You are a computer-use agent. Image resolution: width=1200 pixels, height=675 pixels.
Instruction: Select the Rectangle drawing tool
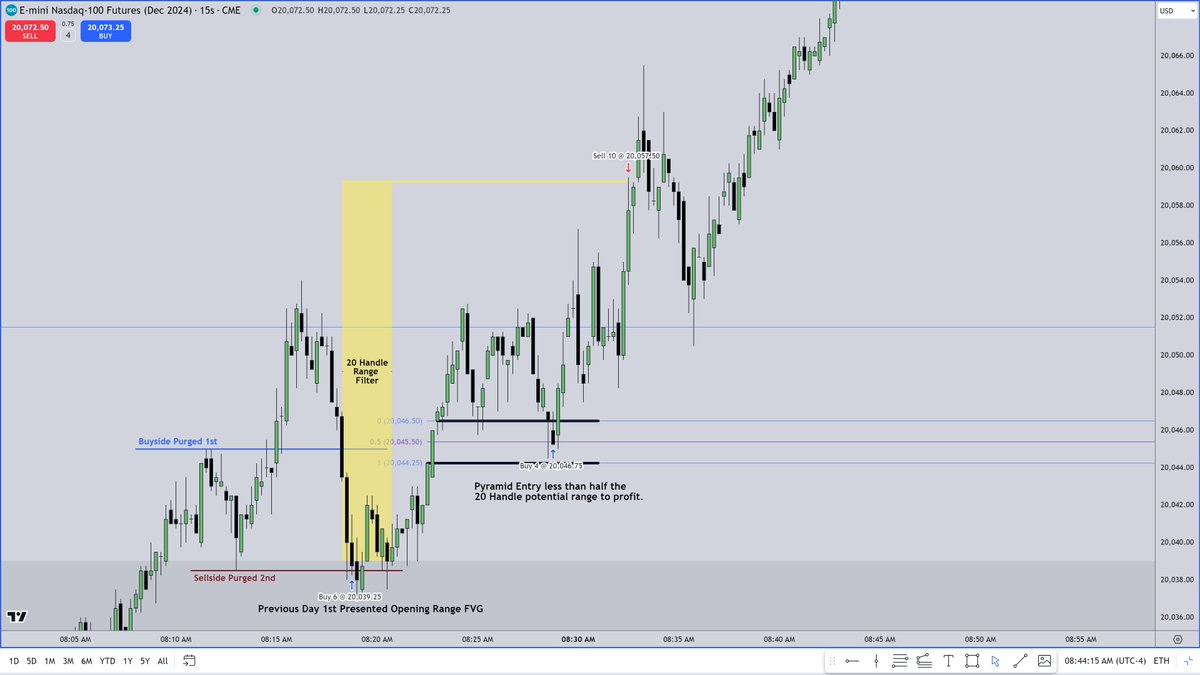click(972, 660)
